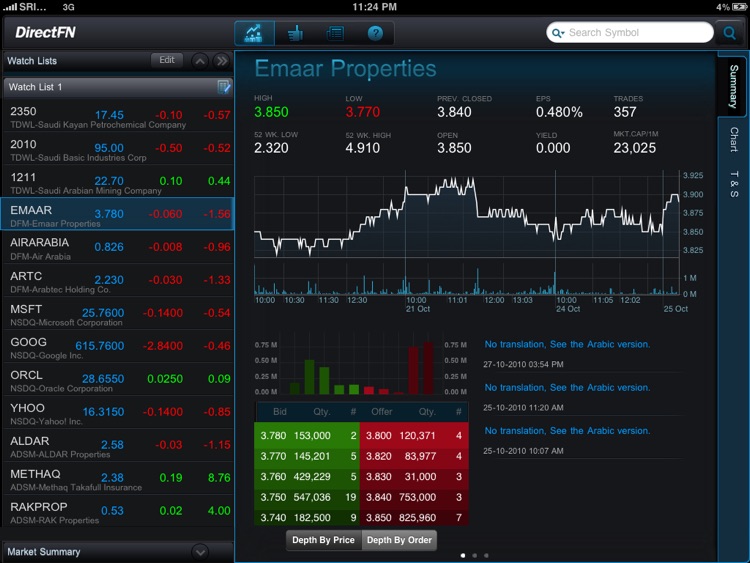Click Edit button in Watch Lists
750x563 pixels.
(x=167, y=60)
